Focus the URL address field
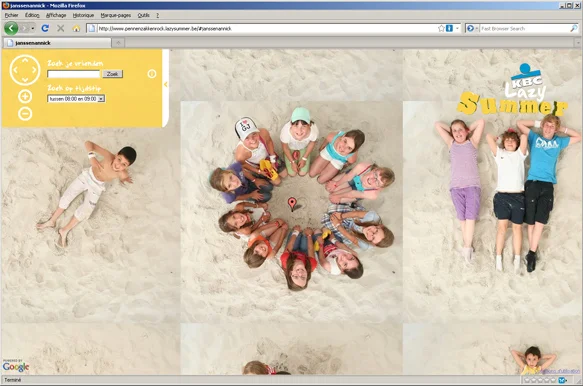 [x=267, y=28]
